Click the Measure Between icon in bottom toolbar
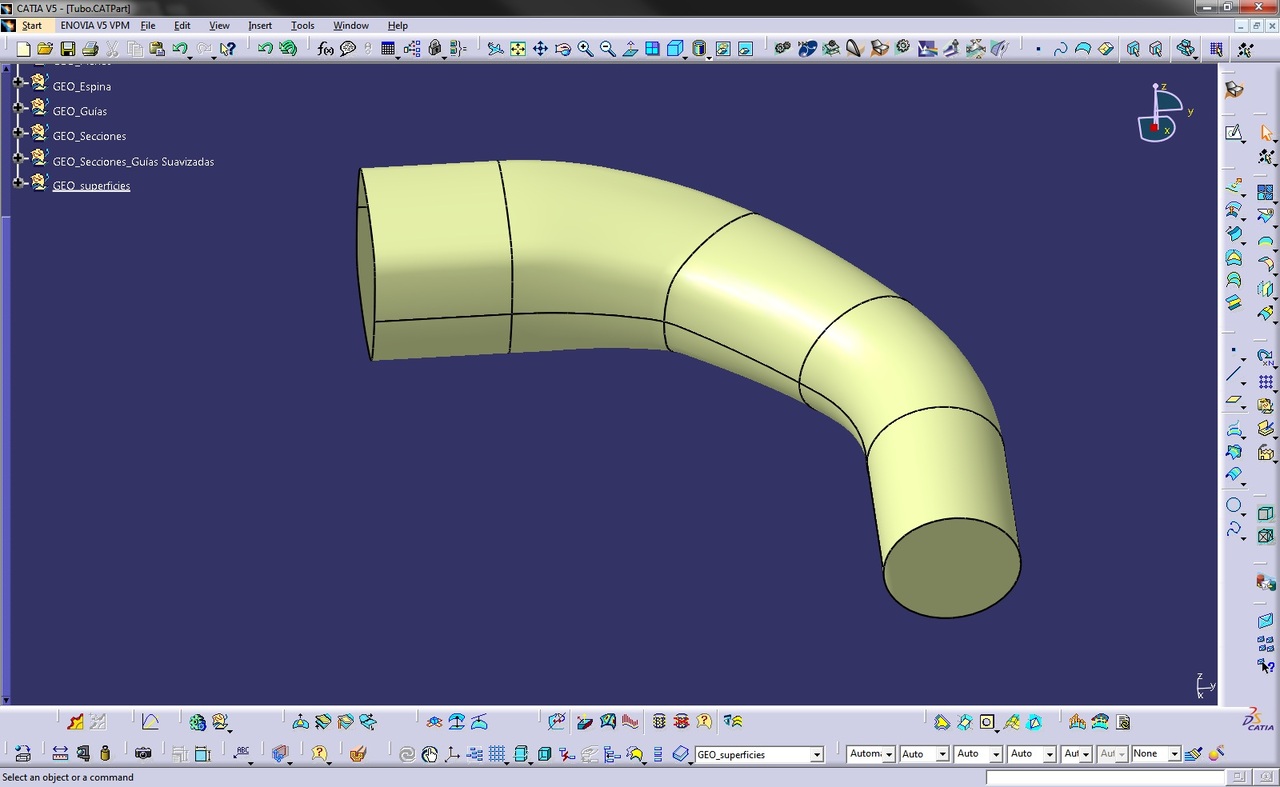This screenshot has width=1280, height=787. click(x=60, y=754)
